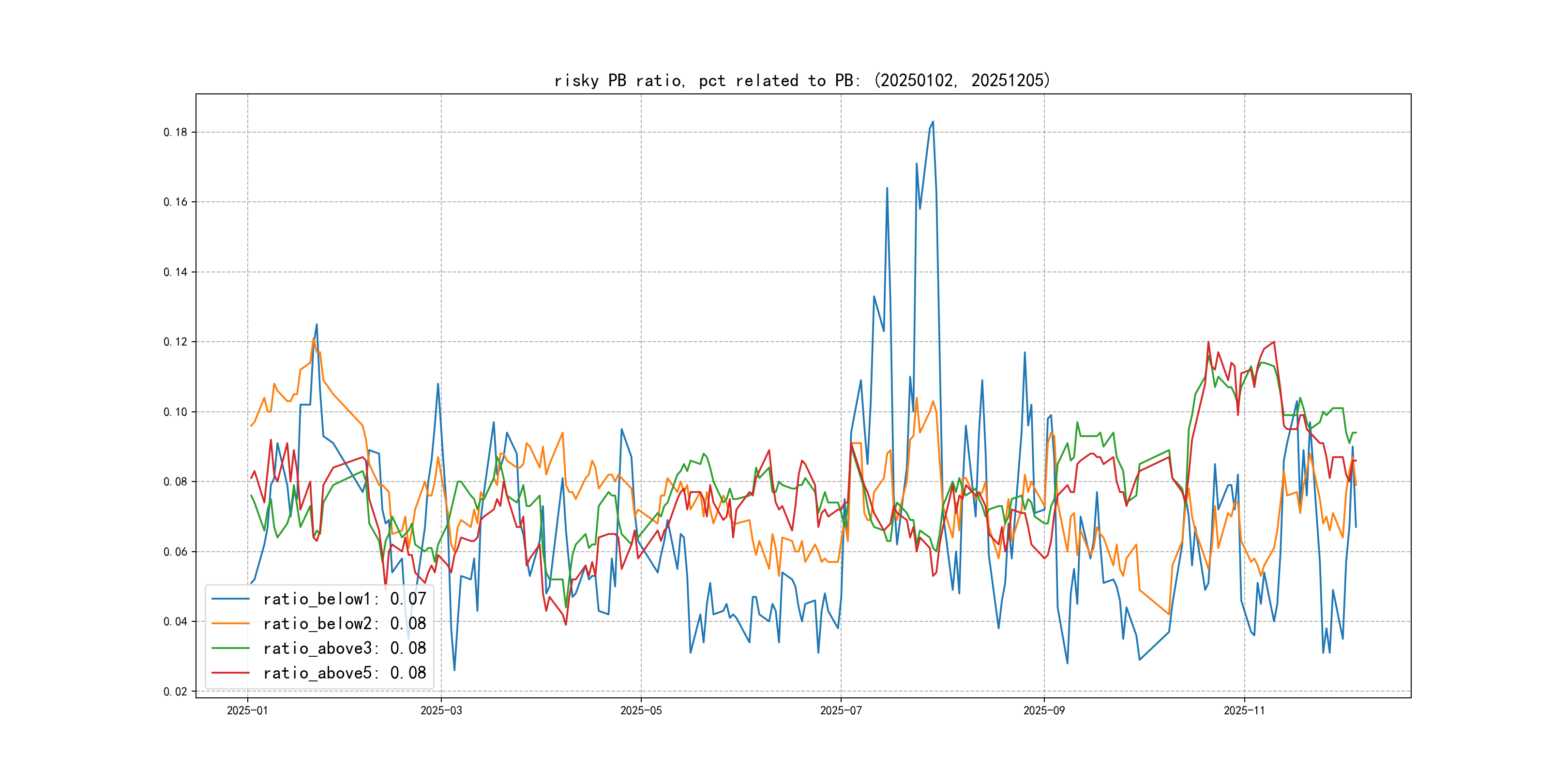The image size is (1568, 784).
Task: Click the 0.02 y-axis tick label
Action: coord(175,692)
